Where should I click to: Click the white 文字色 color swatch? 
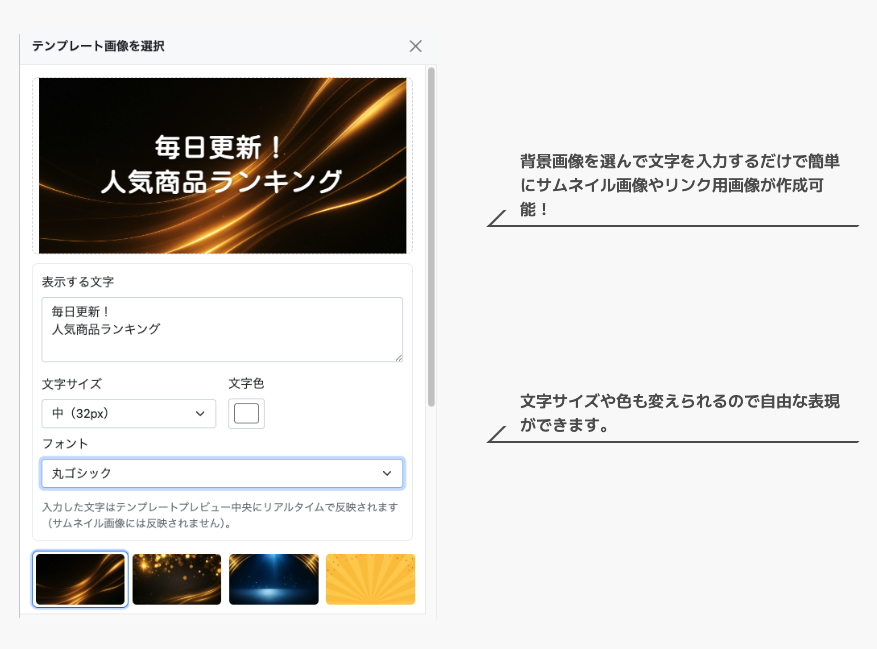(246, 413)
